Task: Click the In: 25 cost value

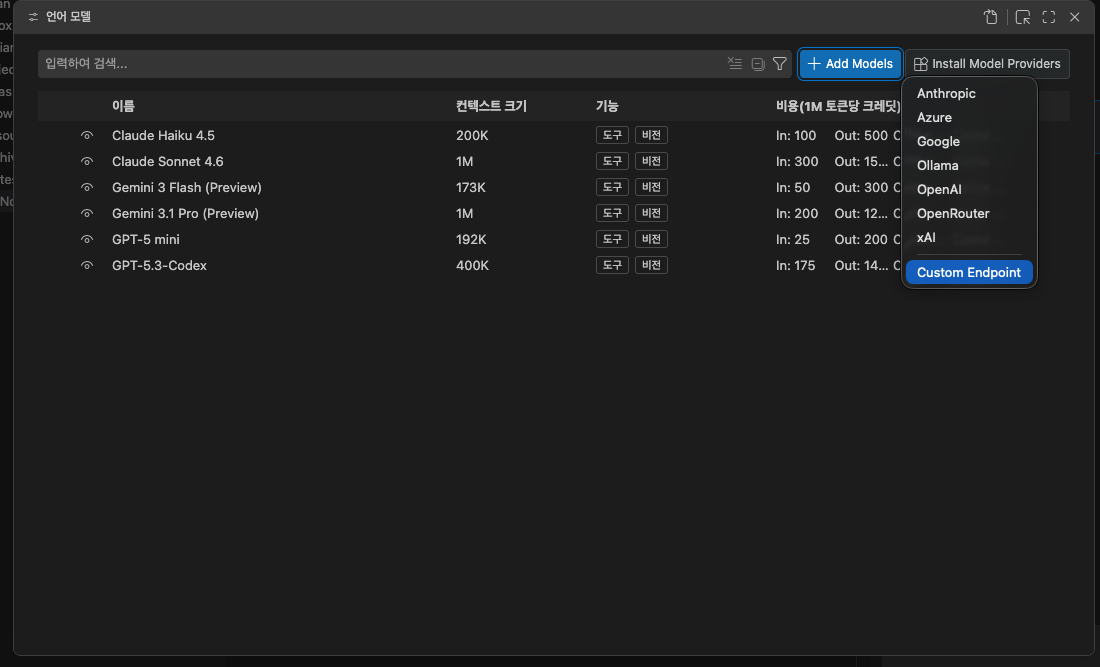Action: tap(793, 239)
